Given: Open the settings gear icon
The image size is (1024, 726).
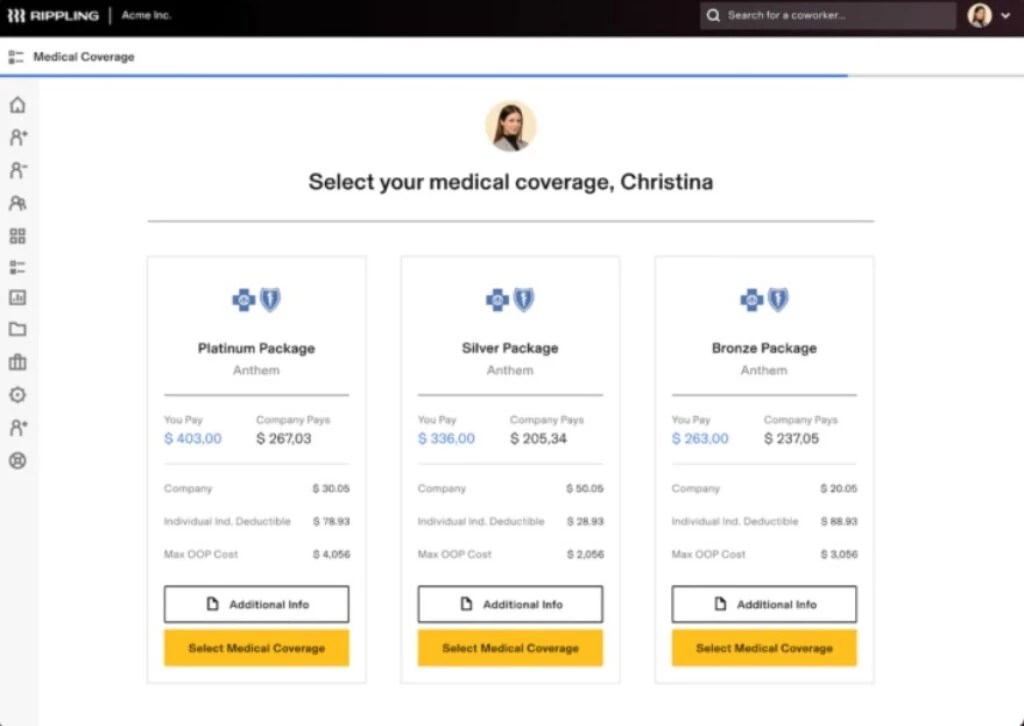Looking at the screenshot, I should 16,395.
